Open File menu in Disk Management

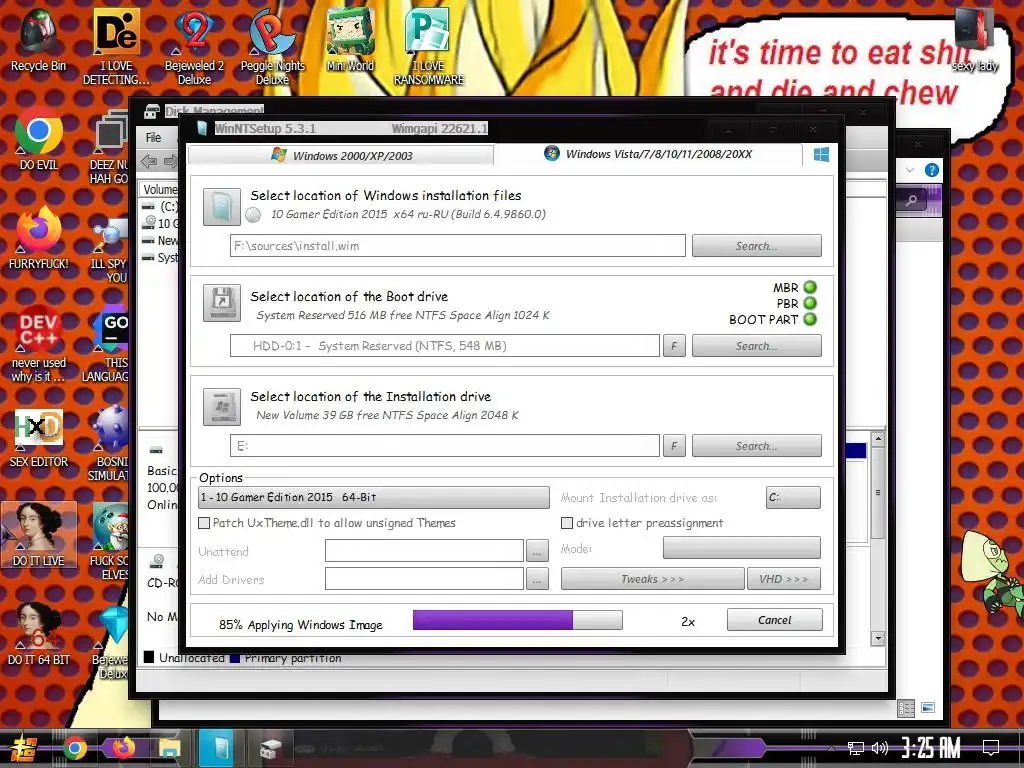coord(153,138)
